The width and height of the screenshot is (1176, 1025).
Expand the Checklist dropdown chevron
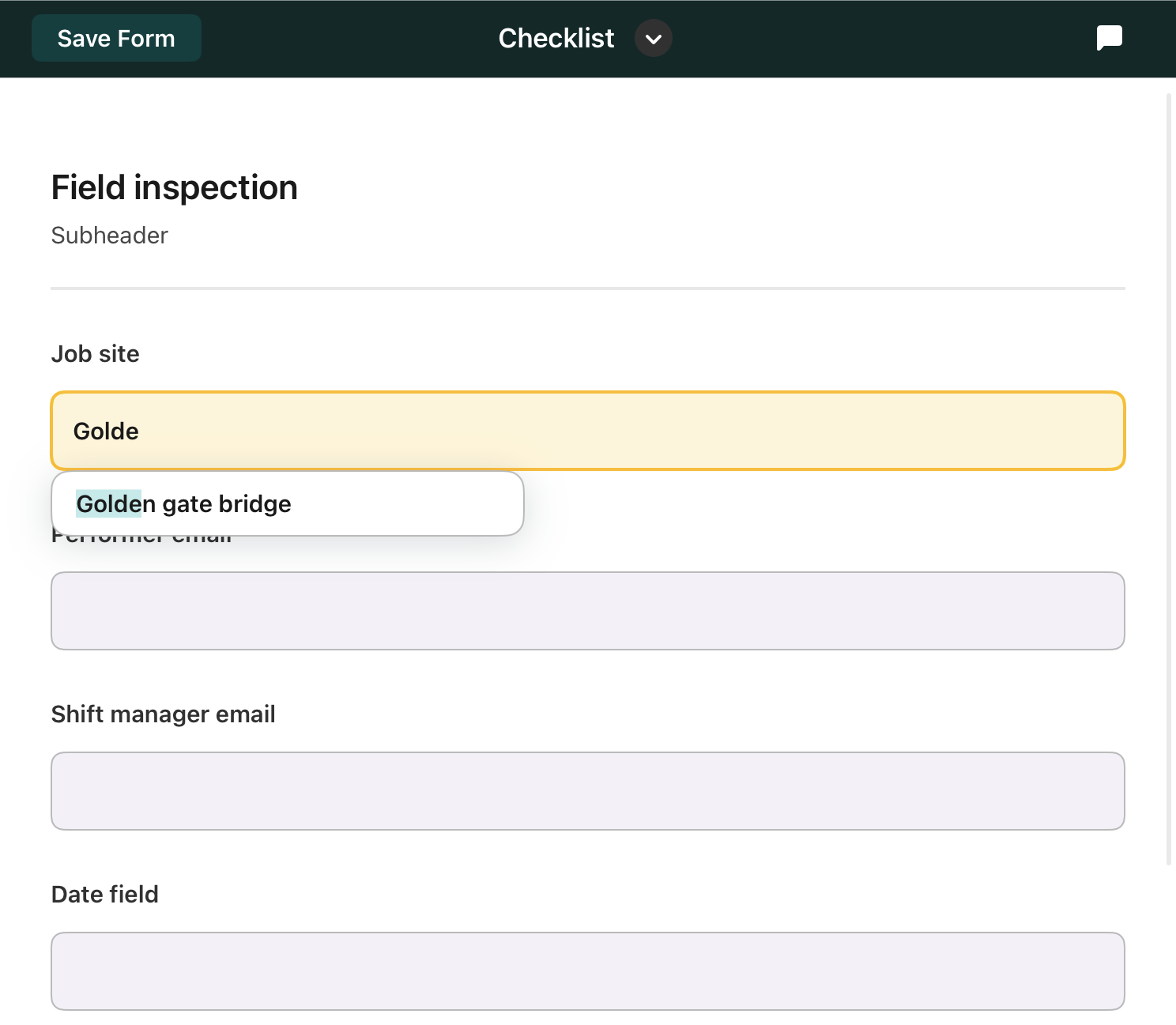pos(653,39)
